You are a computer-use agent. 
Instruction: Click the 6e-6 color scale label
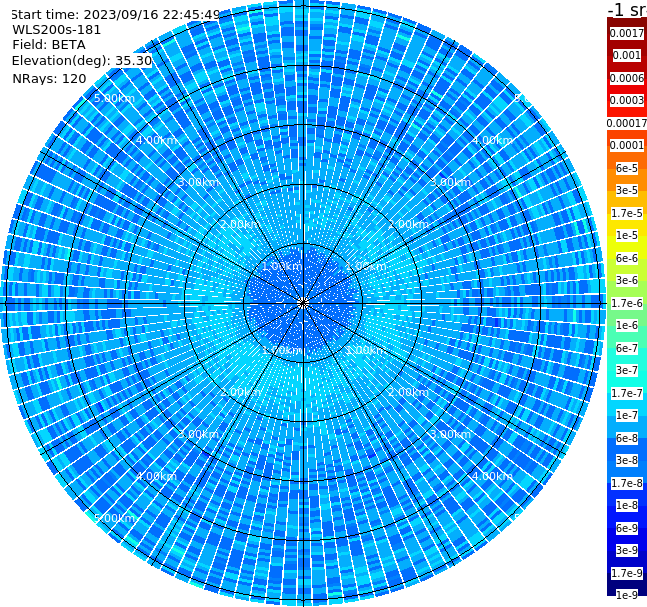pos(627,258)
